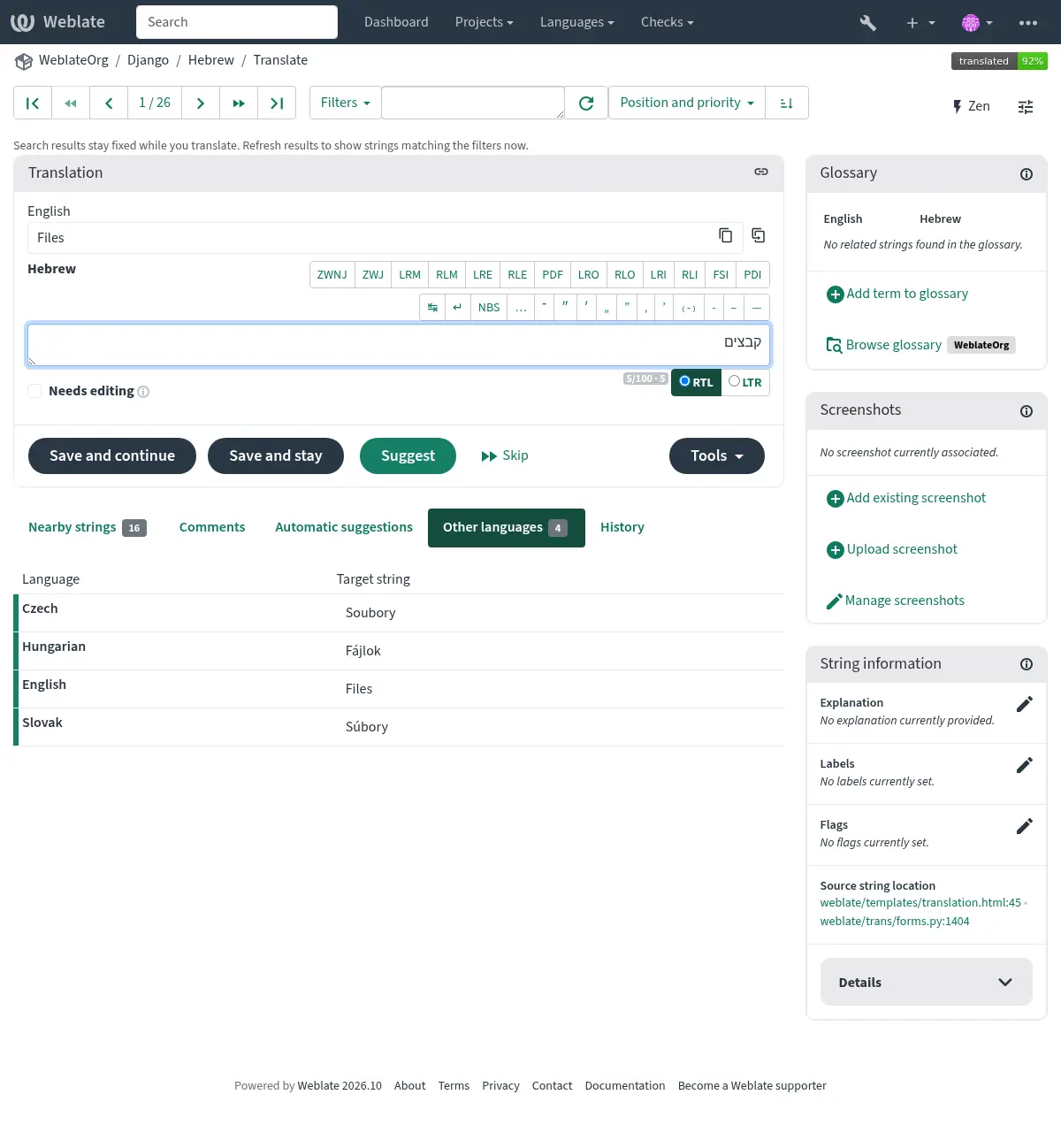Open Hebrew breadcrumb link
Screen dimensions: 1061x1148
[x=211, y=60]
